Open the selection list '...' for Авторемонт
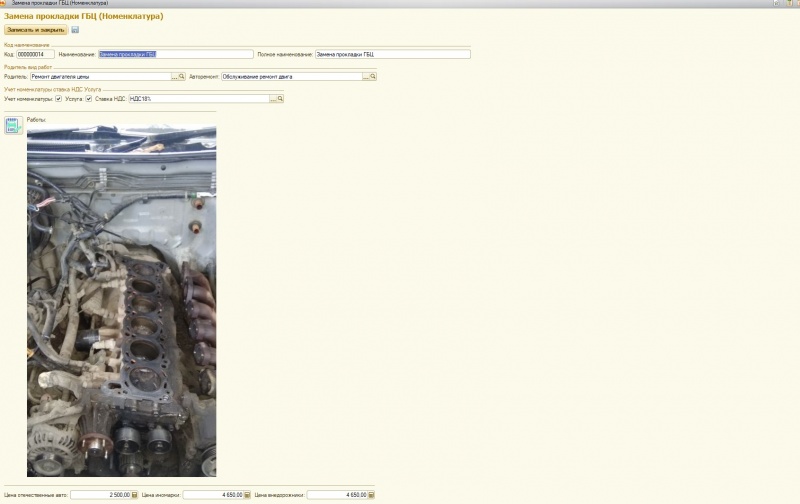 pos(366,77)
